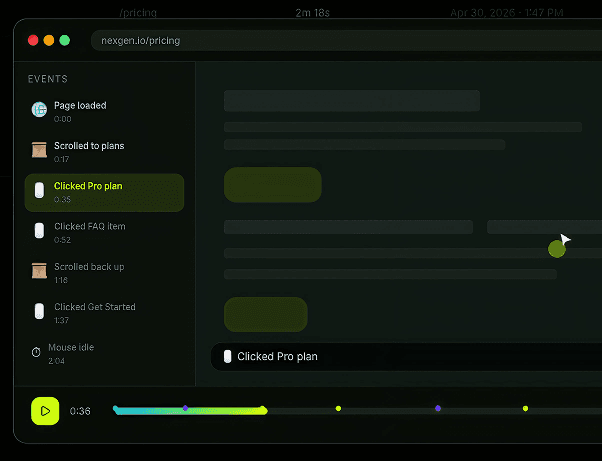The image size is (602, 461).
Task: Select the Scrolled to plans event
Action: tap(104, 152)
